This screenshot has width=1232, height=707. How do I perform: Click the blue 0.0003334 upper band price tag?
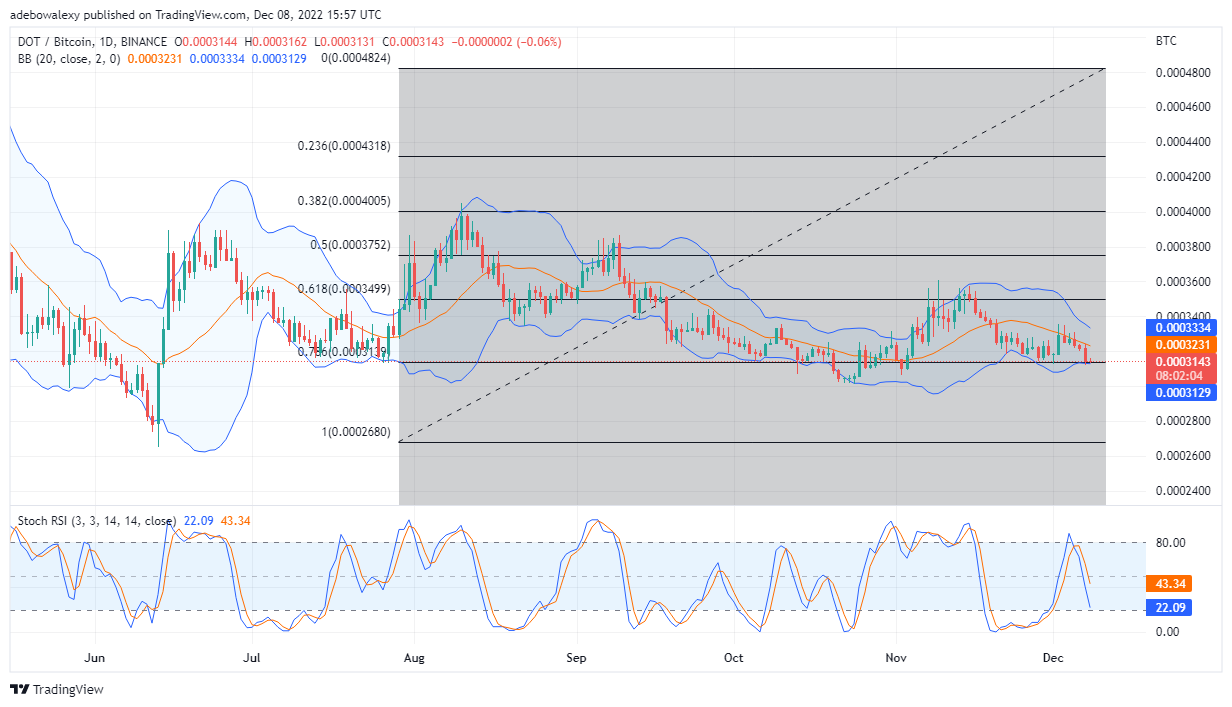1184,327
